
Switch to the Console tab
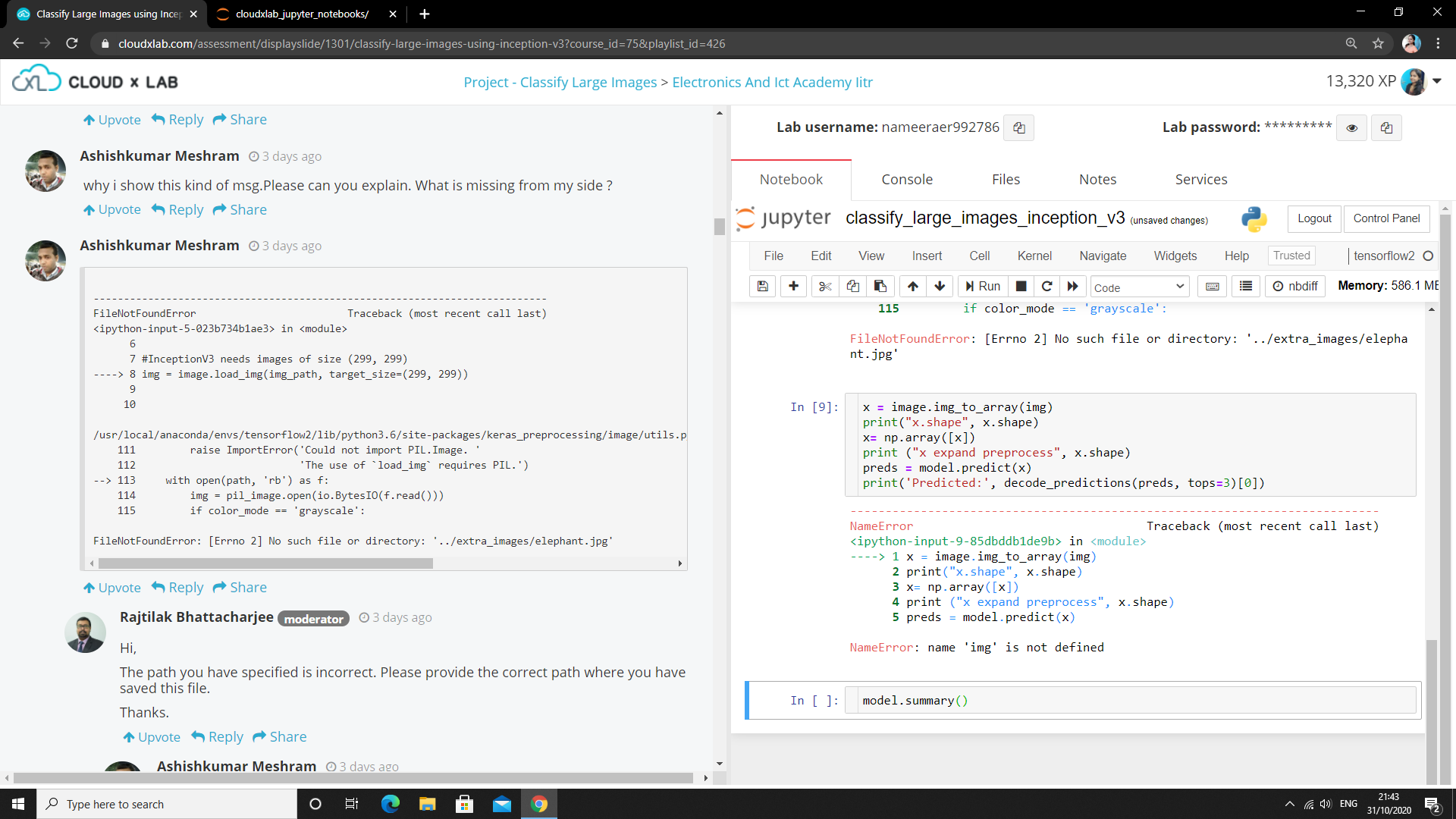[906, 179]
